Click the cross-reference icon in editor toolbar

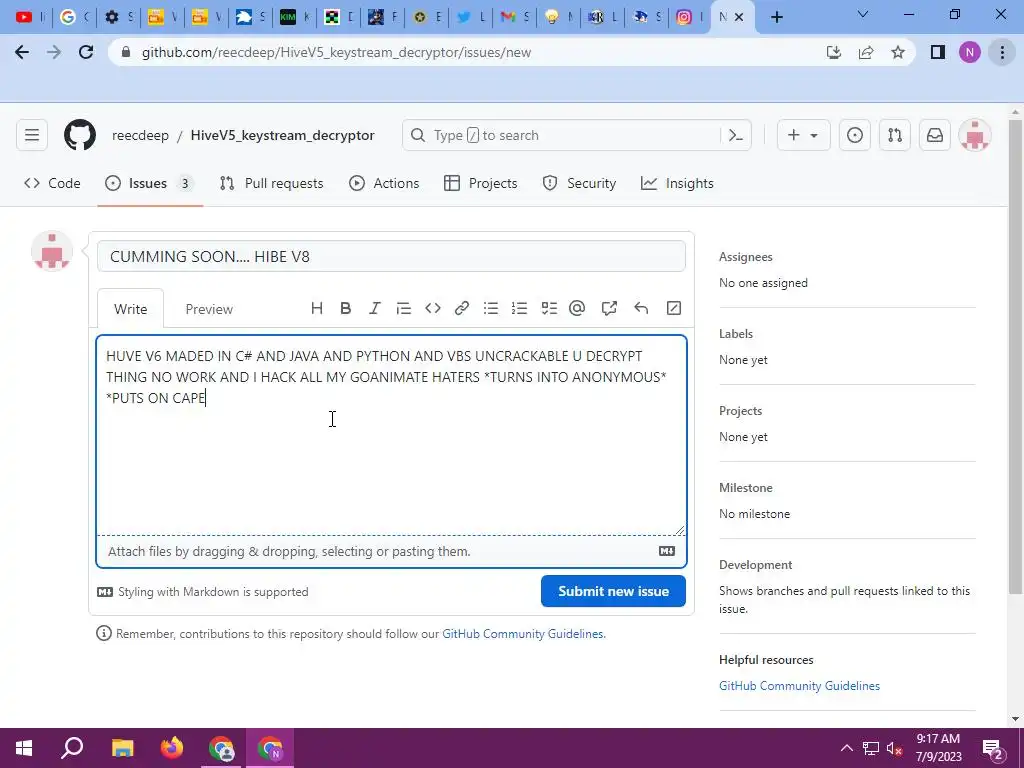tap(609, 308)
